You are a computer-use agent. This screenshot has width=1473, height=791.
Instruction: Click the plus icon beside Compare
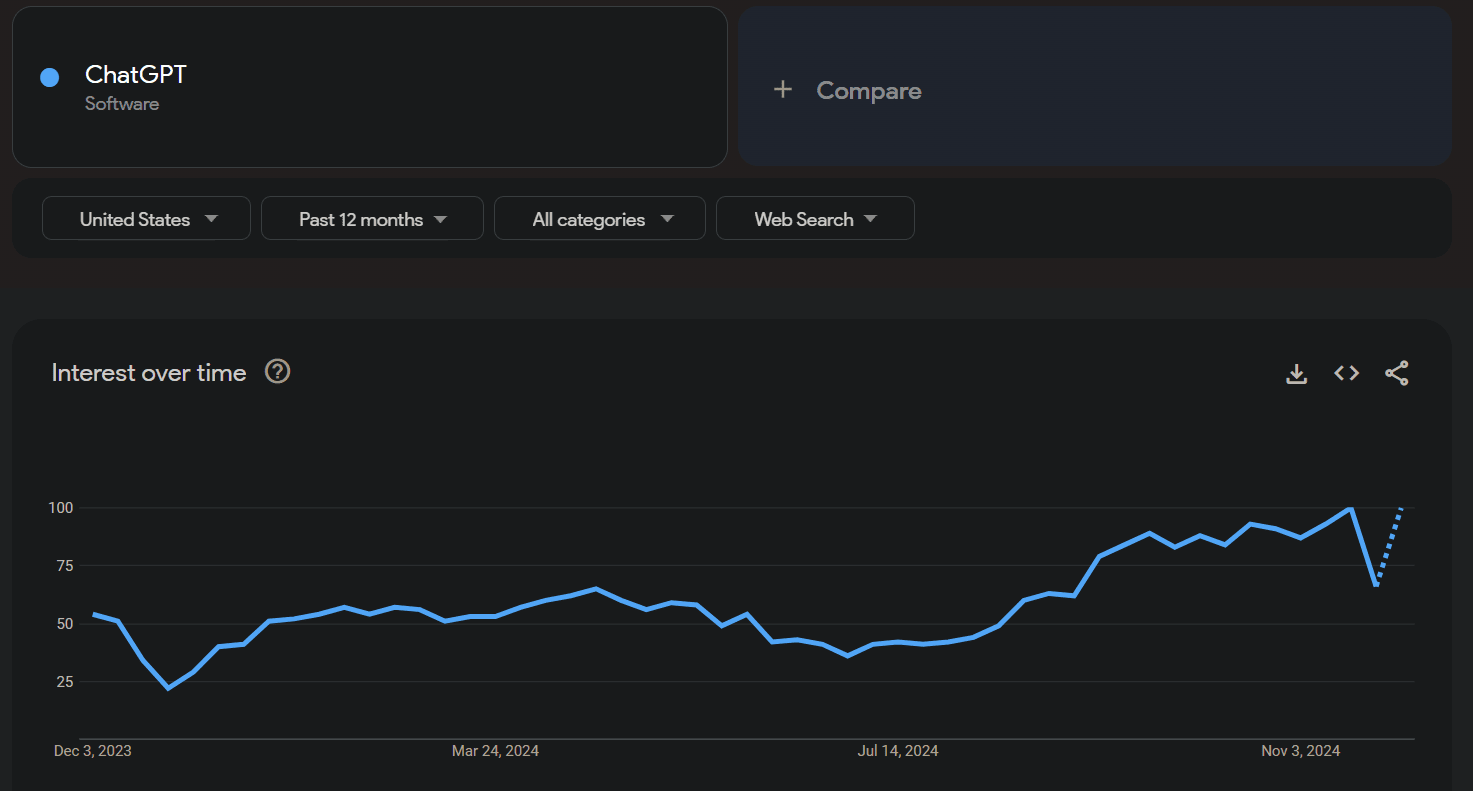[x=783, y=90]
